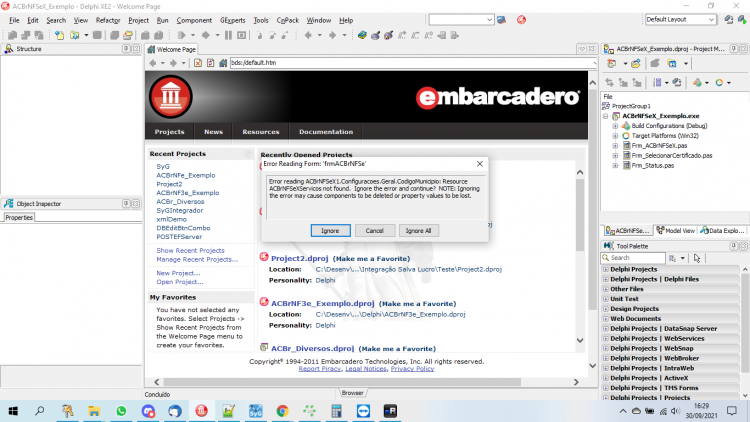The height and width of the screenshot is (422, 750).
Task: Expand the Frm_Status.pas node
Action: pos(616,166)
